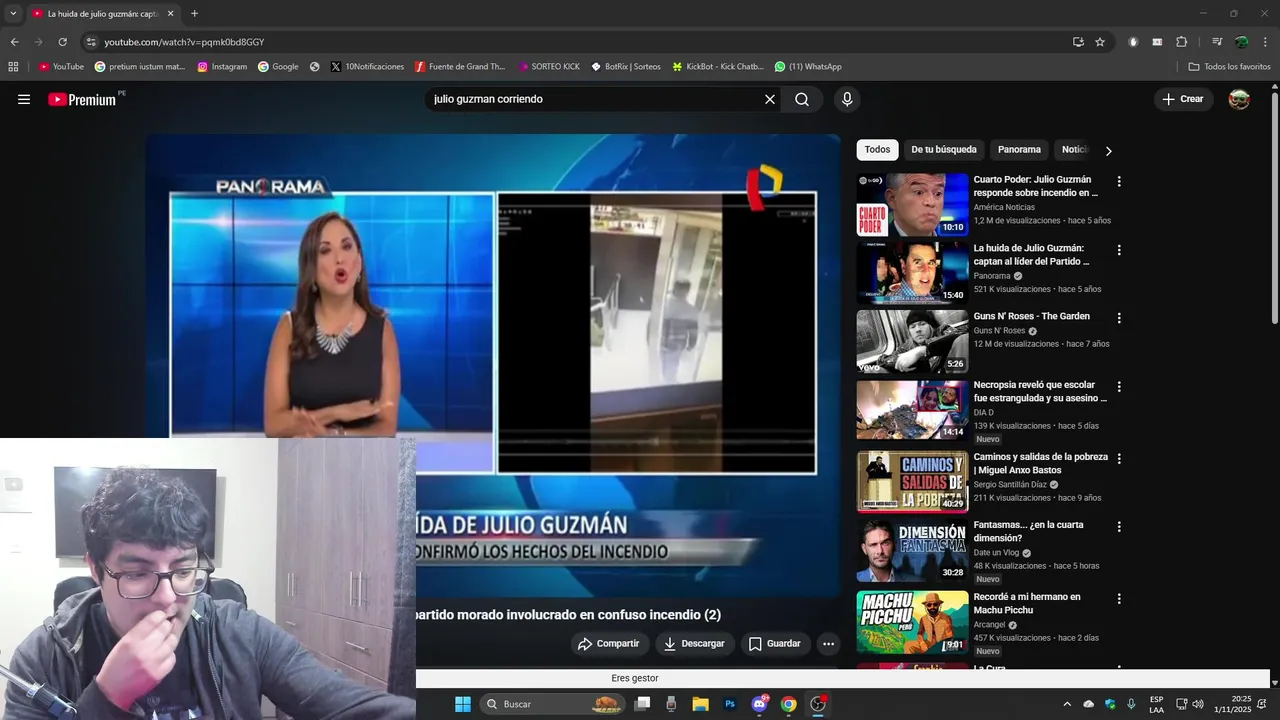Open the Windows Start menu

463,704
